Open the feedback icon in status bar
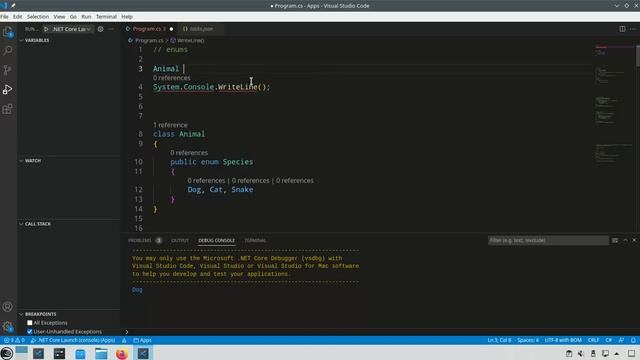 [x=621, y=340]
